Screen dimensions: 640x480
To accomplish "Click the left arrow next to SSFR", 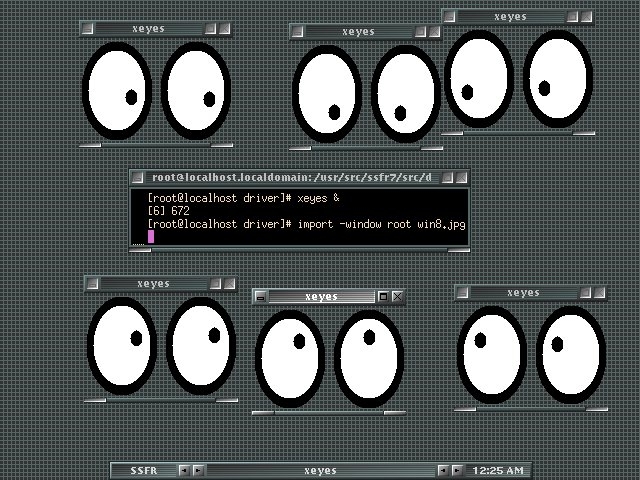I will (184, 470).
